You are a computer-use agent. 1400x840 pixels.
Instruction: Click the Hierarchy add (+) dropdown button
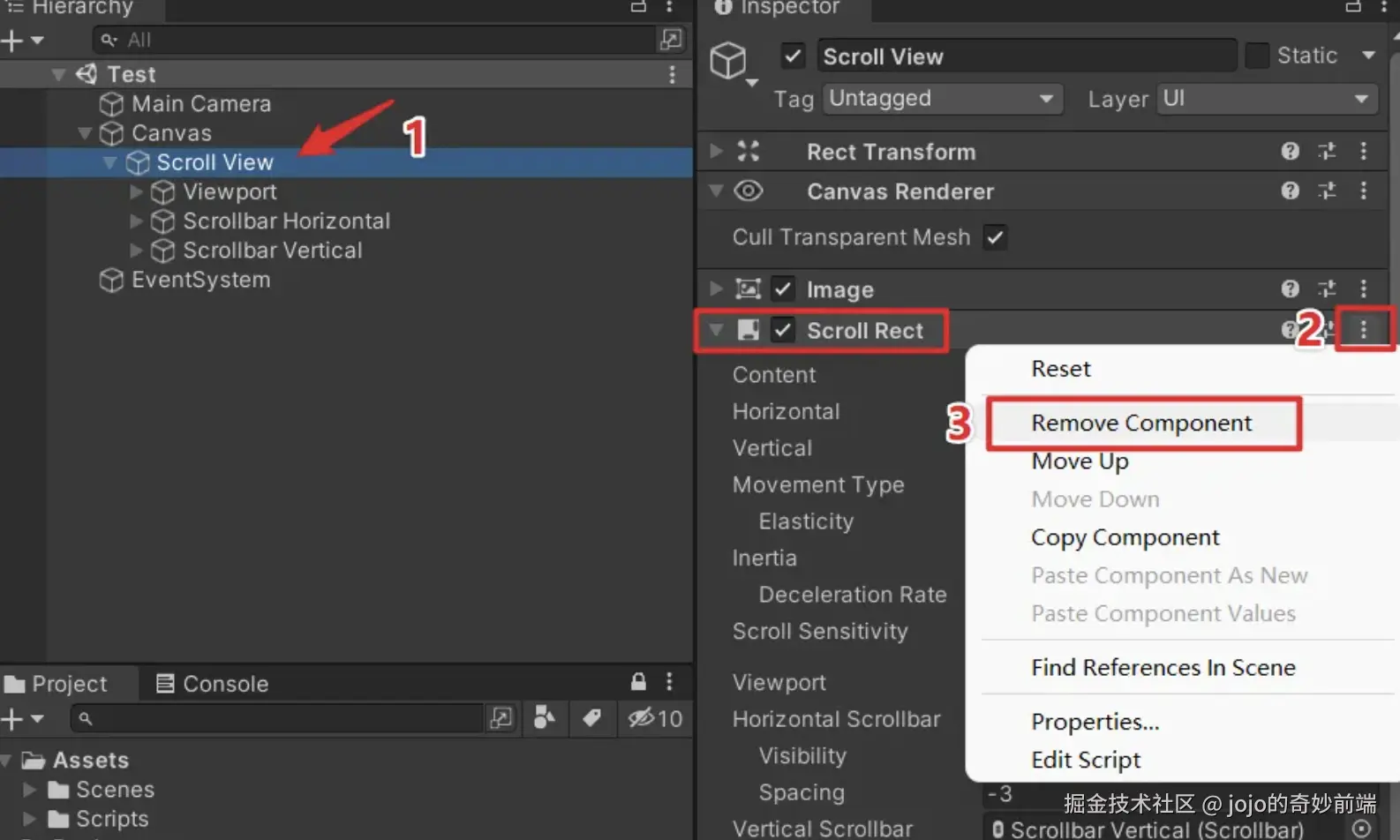click(22, 41)
